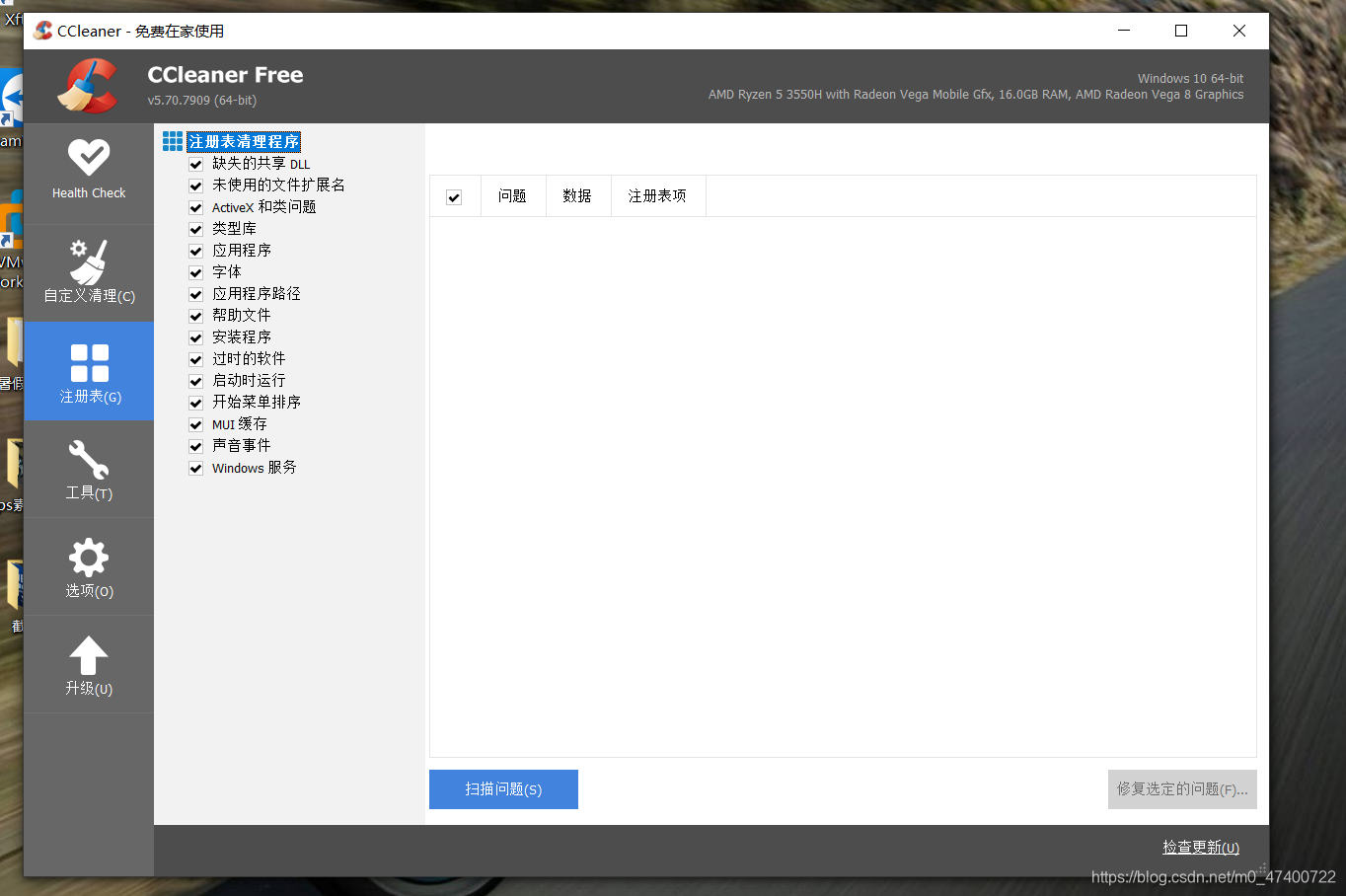Uncheck the 启动时运行 checkbox
The height and width of the screenshot is (896, 1346).
coord(195,381)
